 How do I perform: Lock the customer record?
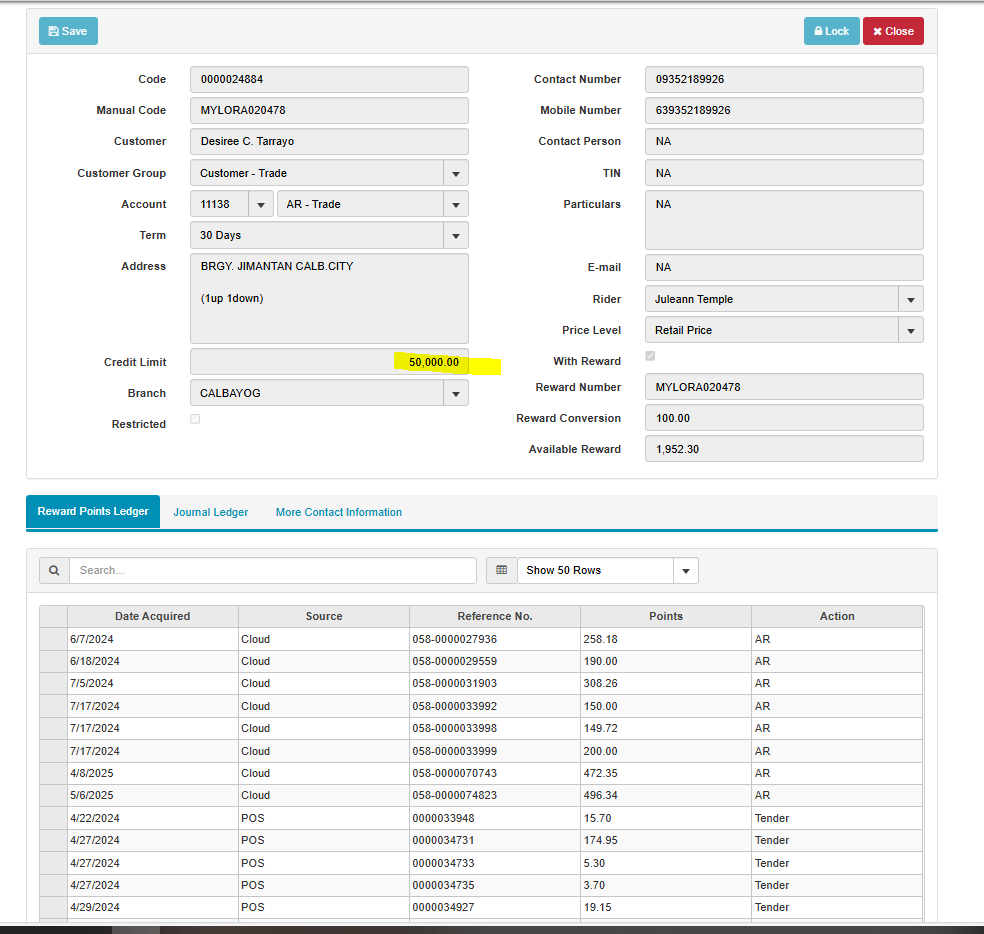coord(831,31)
